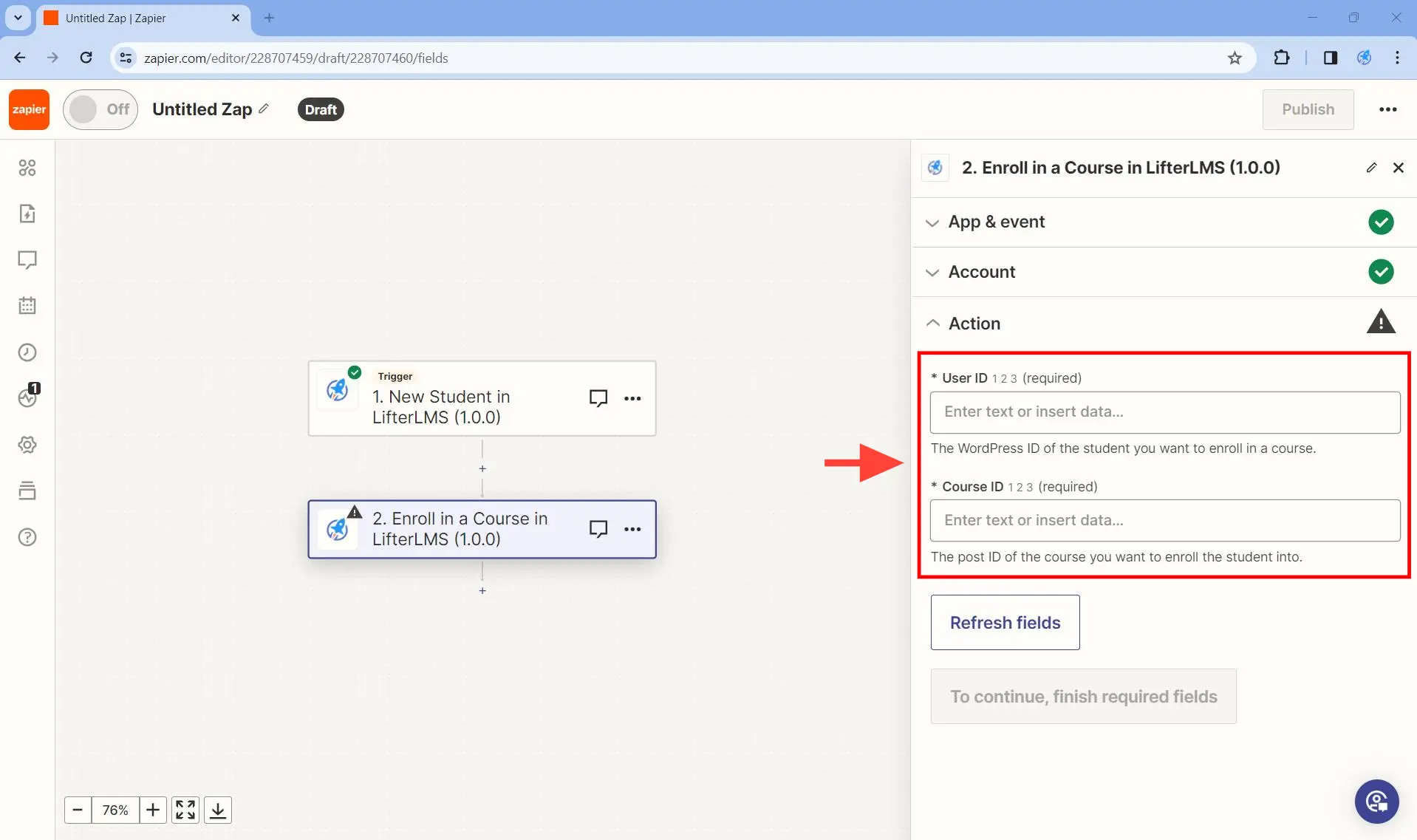Edit Zap name pencil icon
Screen dimensions: 1417x840
tap(264, 109)
